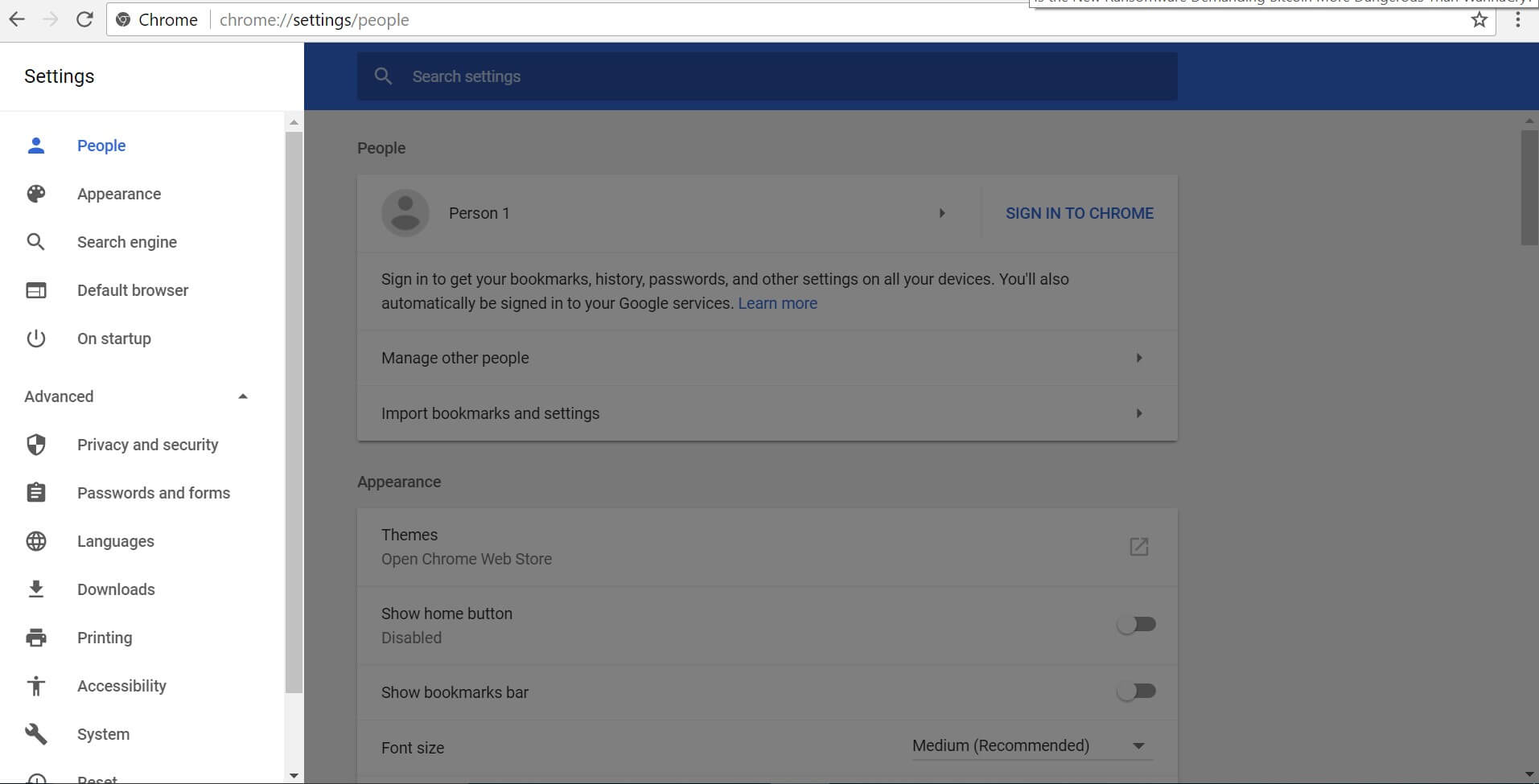The image size is (1539, 784).
Task: Click the On startup power icon
Action: click(x=36, y=339)
